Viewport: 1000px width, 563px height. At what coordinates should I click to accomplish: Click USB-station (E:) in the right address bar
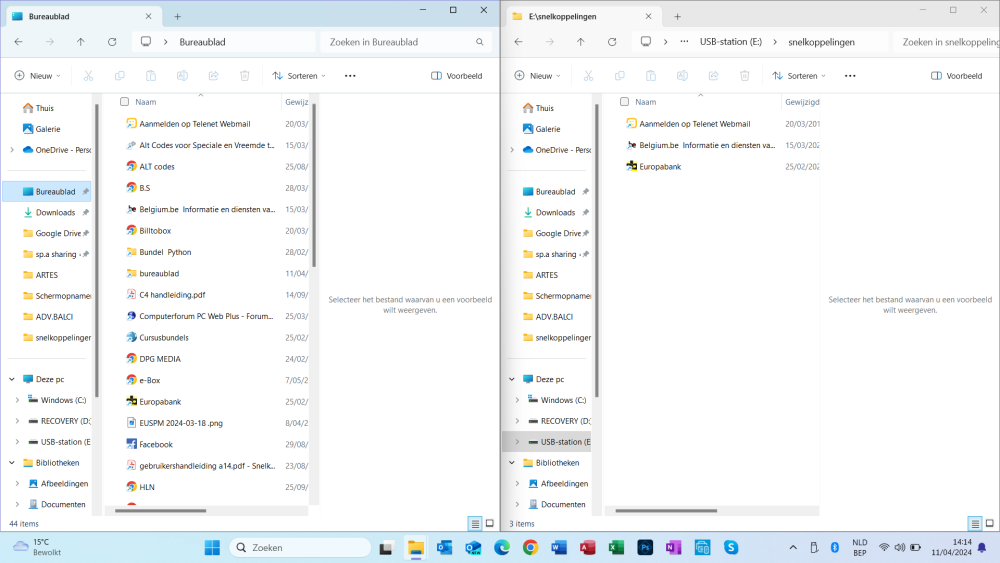730,42
